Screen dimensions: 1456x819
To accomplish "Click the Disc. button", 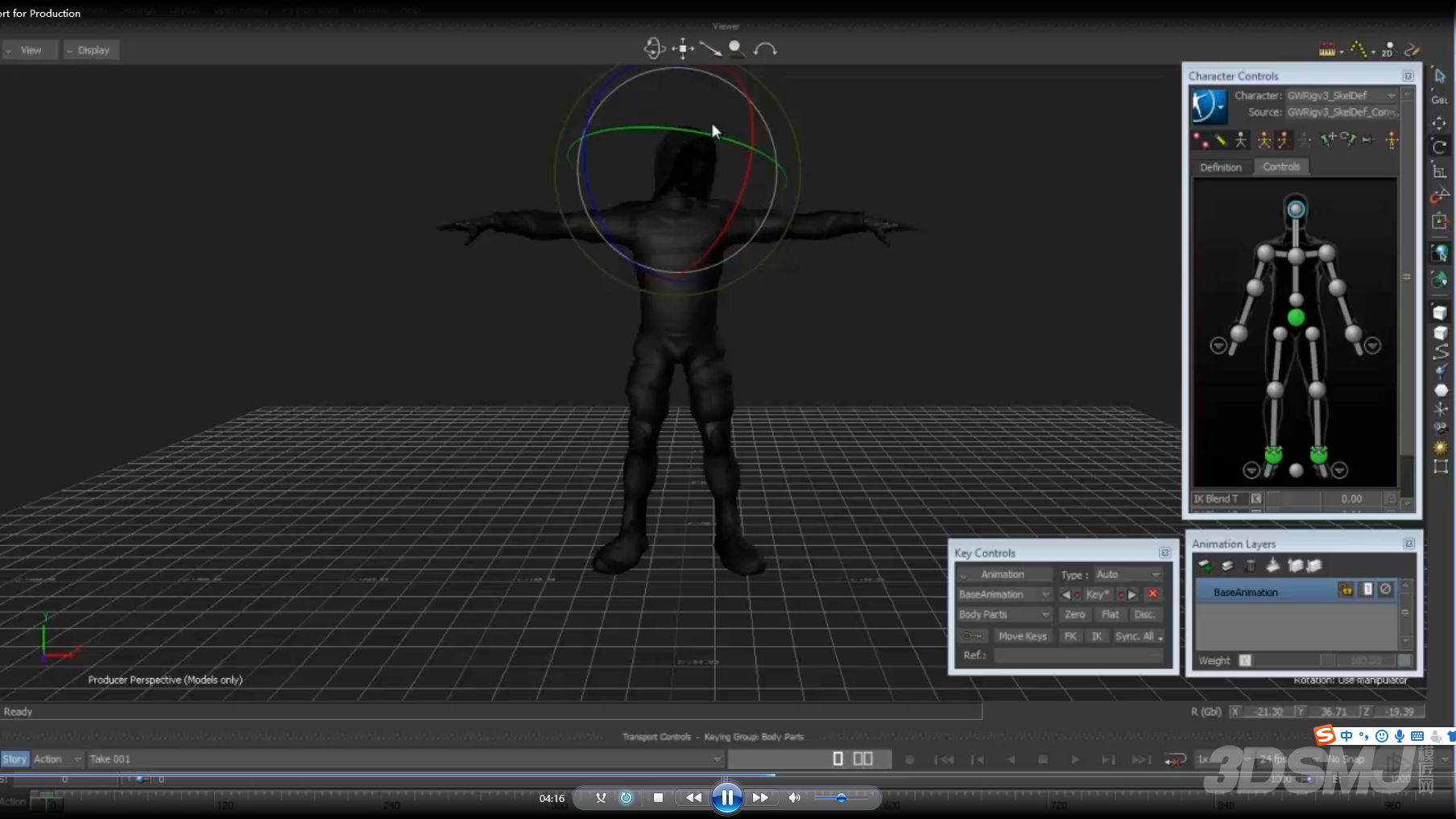I will tap(1145, 614).
